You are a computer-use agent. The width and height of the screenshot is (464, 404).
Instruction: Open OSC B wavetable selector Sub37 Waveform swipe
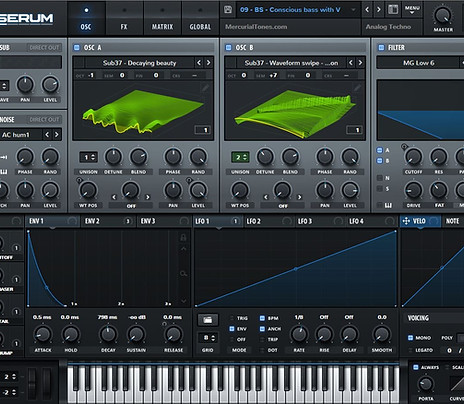coord(291,63)
